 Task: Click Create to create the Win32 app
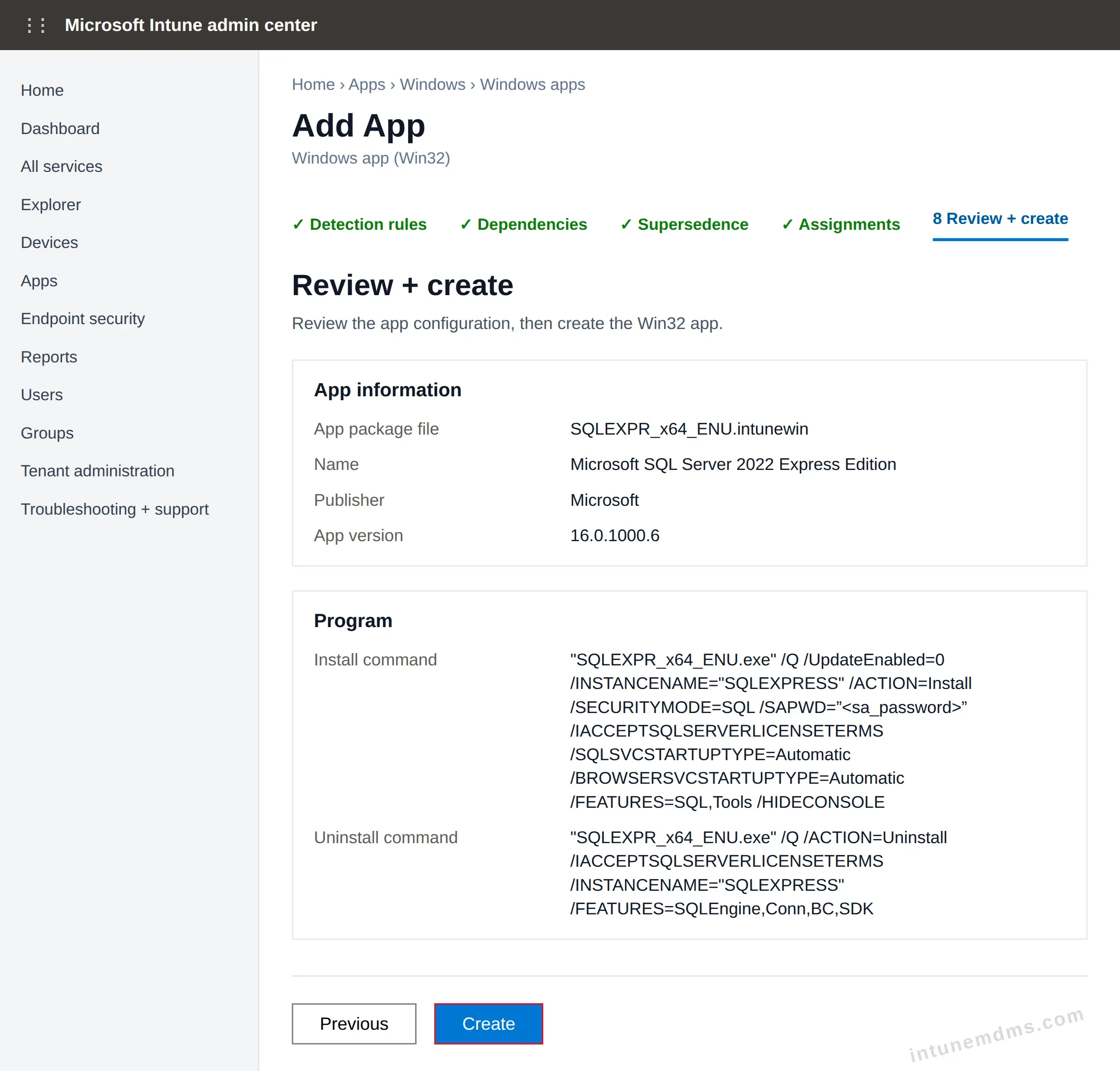(488, 1024)
